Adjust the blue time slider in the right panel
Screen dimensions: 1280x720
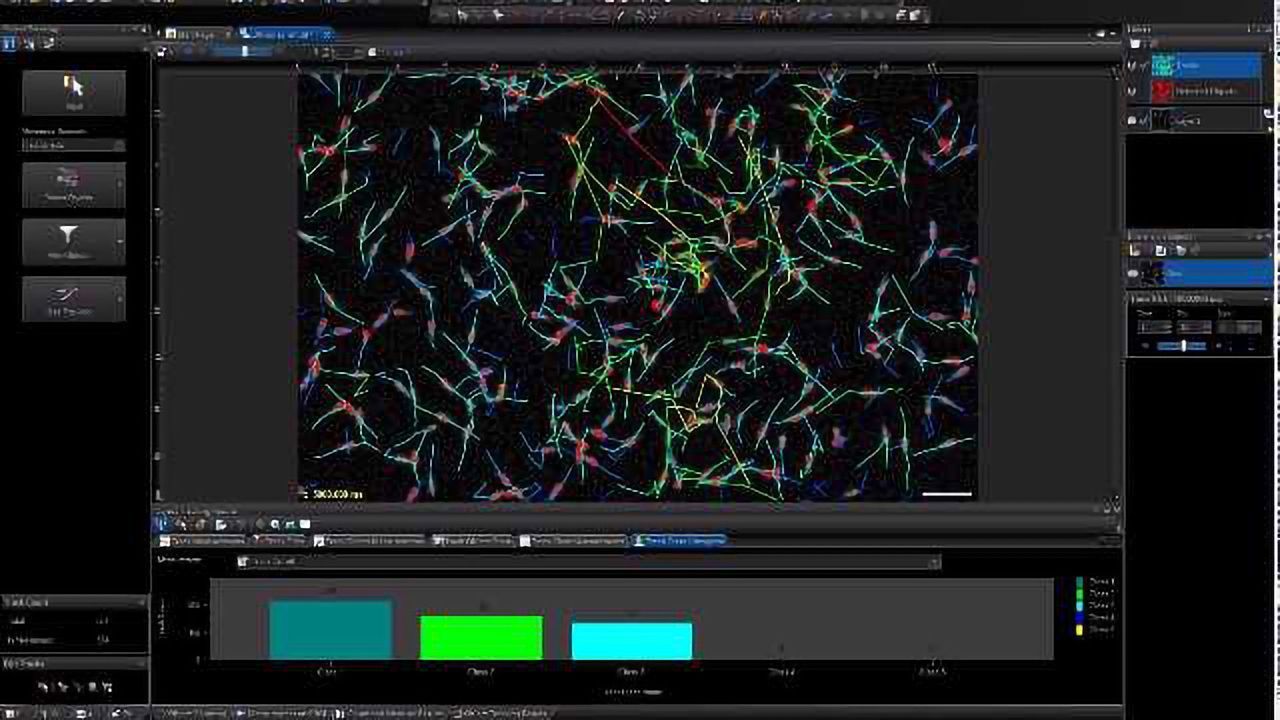[x=1183, y=346]
